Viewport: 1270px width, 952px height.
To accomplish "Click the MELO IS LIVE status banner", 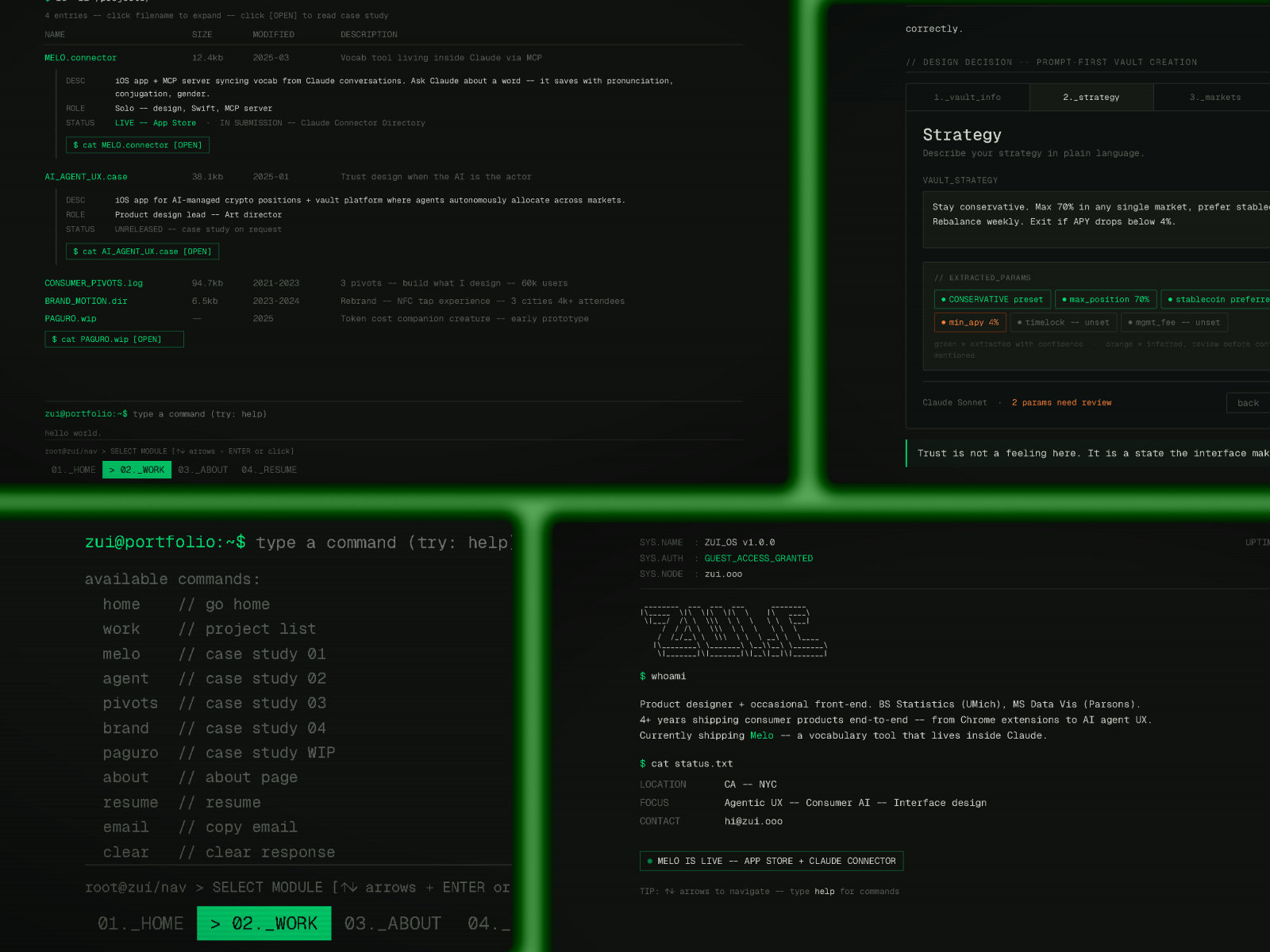I will (x=771, y=862).
